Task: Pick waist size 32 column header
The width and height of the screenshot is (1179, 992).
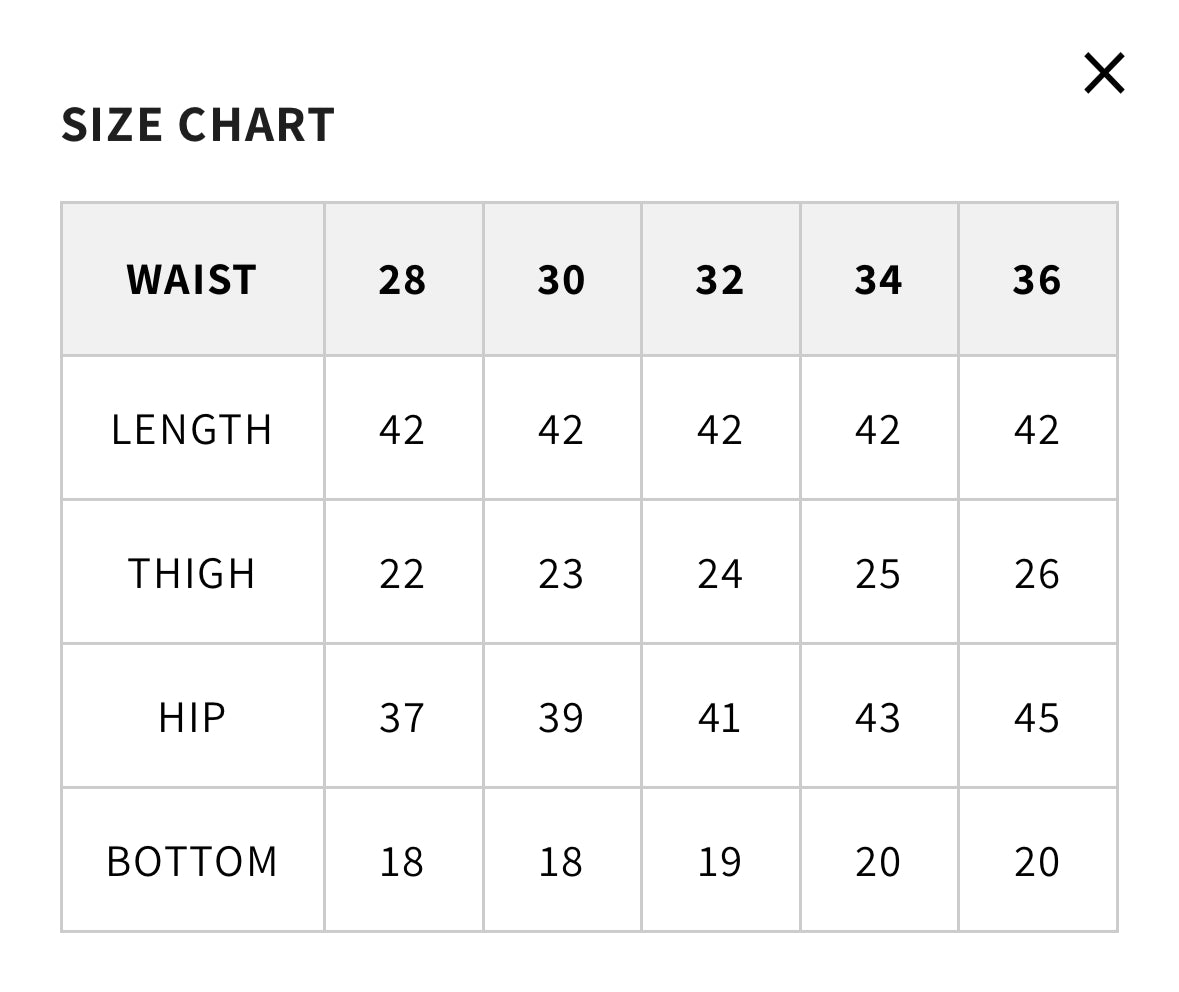Action: point(720,280)
